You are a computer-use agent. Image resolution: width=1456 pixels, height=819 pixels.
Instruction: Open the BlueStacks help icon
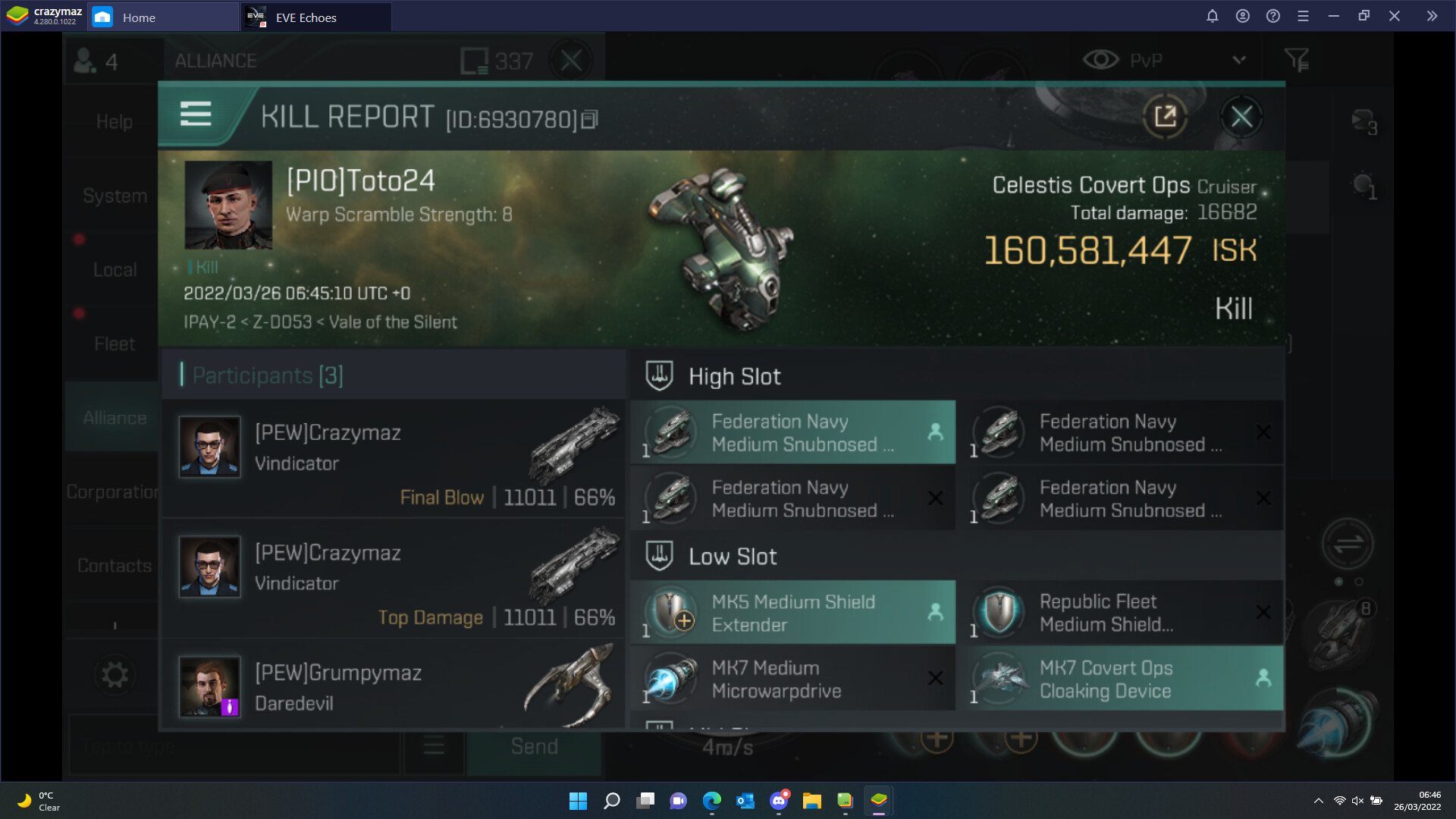(x=1272, y=16)
